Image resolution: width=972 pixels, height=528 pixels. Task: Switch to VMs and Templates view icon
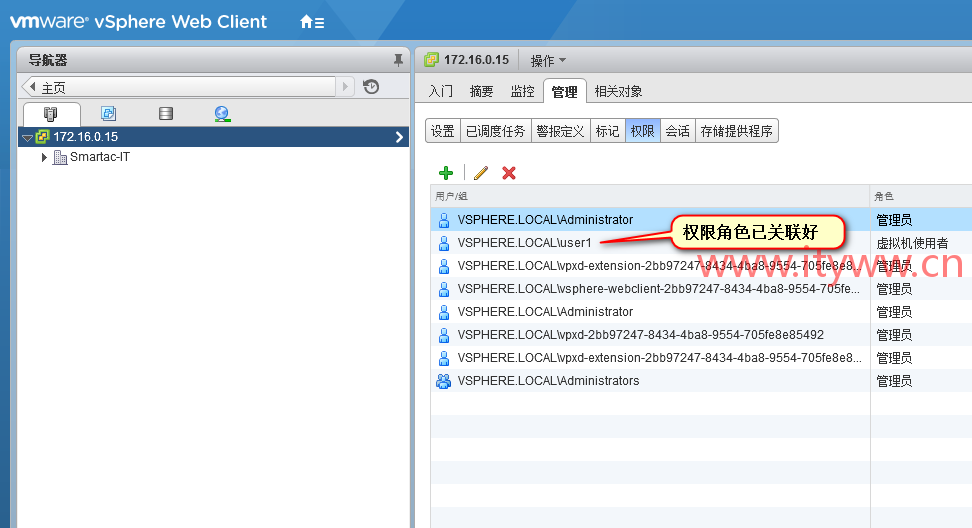pyautogui.click(x=108, y=113)
